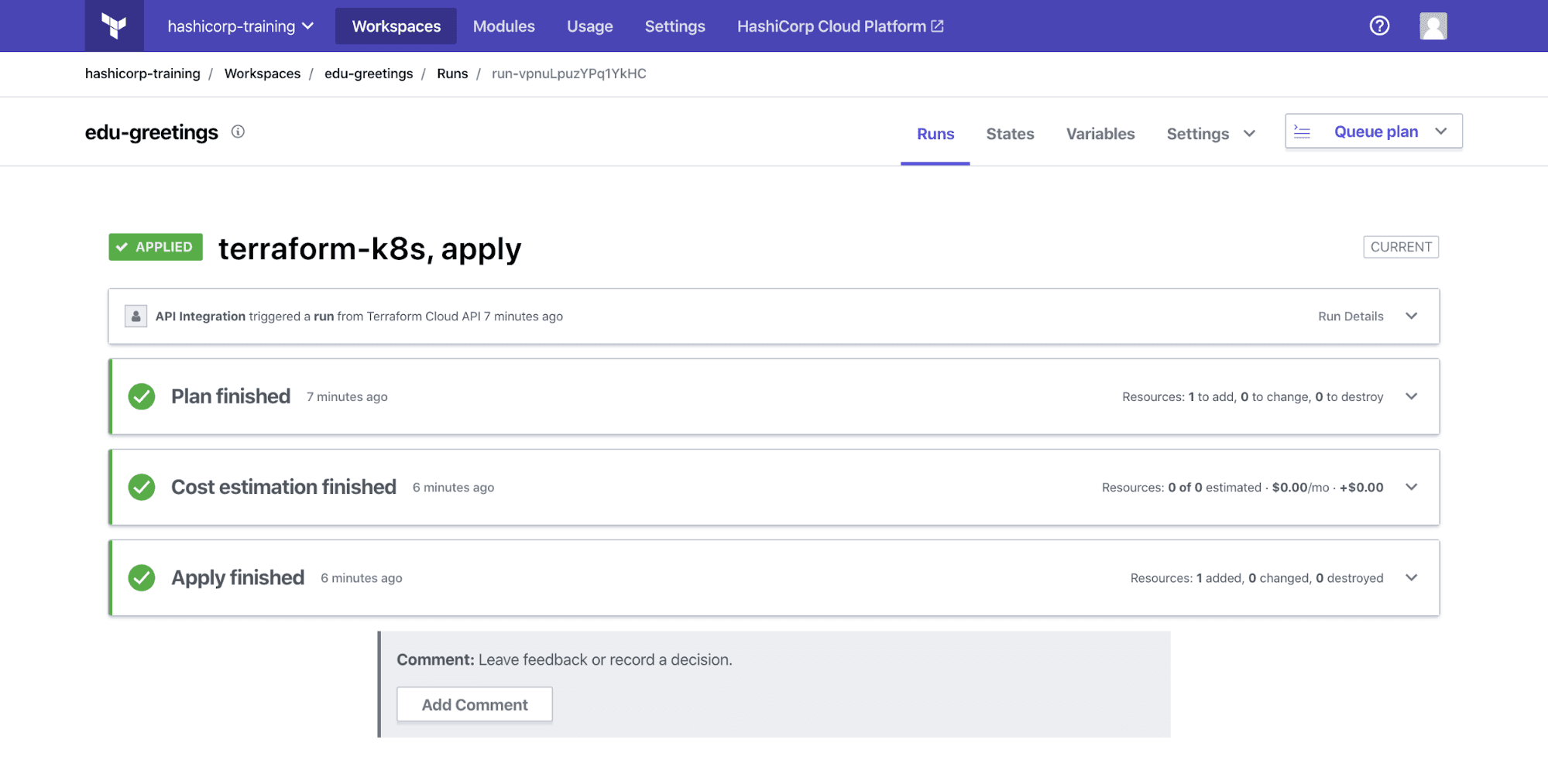Viewport: 1548px width, 784px height.
Task: Open the Queue plan dropdown arrow
Action: pos(1441,132)
